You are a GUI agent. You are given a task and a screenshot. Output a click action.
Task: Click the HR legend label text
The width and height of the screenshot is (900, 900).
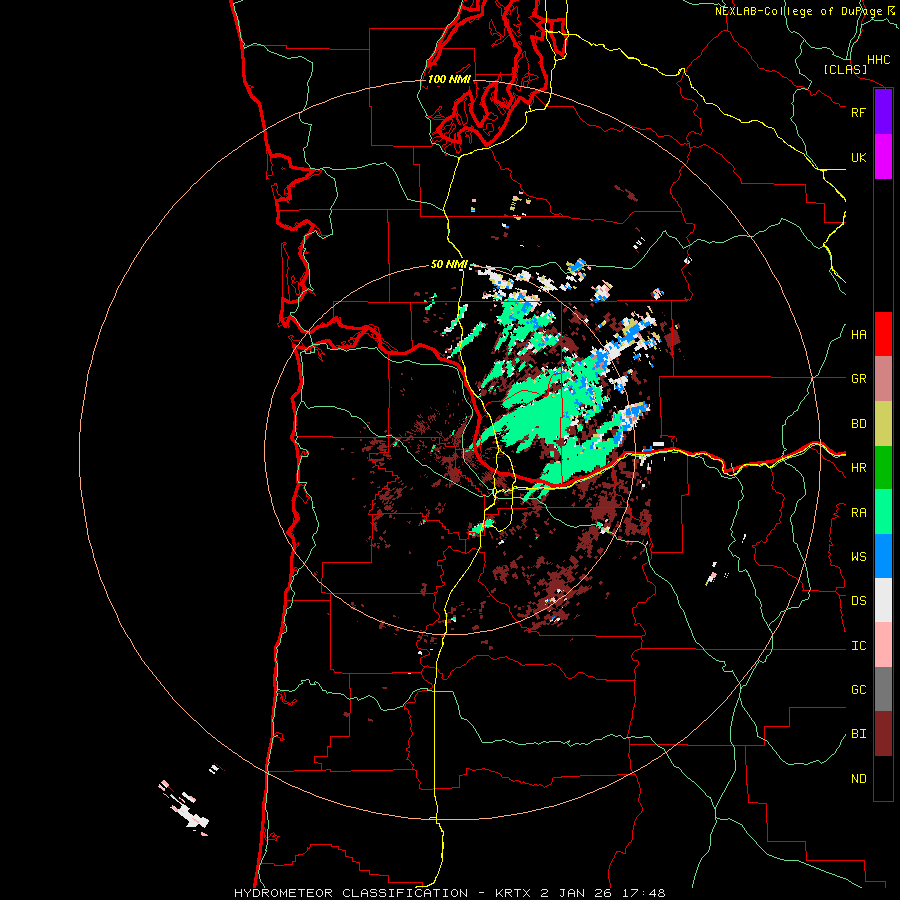click(x=858, y=468)
